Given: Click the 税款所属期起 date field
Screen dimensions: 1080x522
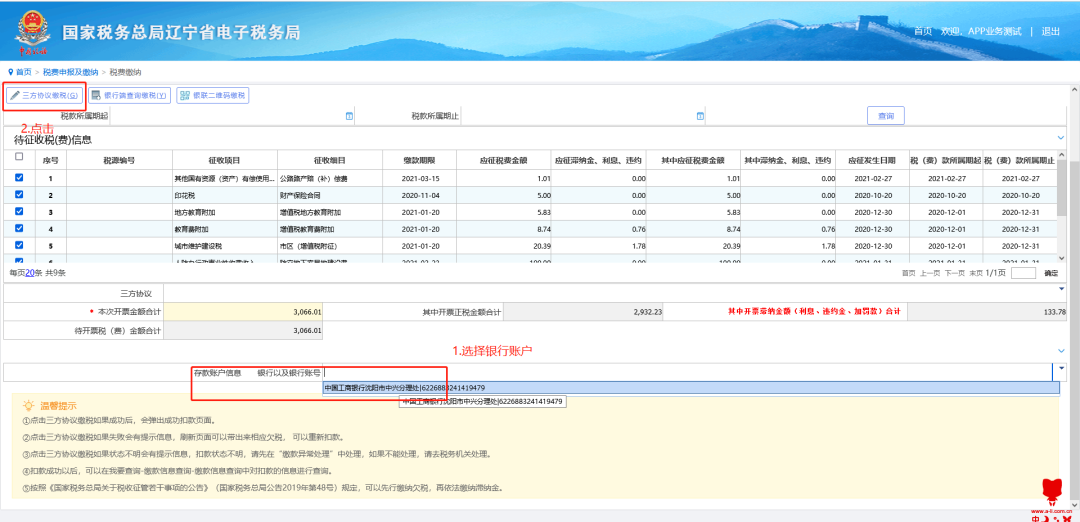Looking at the screenshot, I should pyautogui.click(x=232, y=116).
